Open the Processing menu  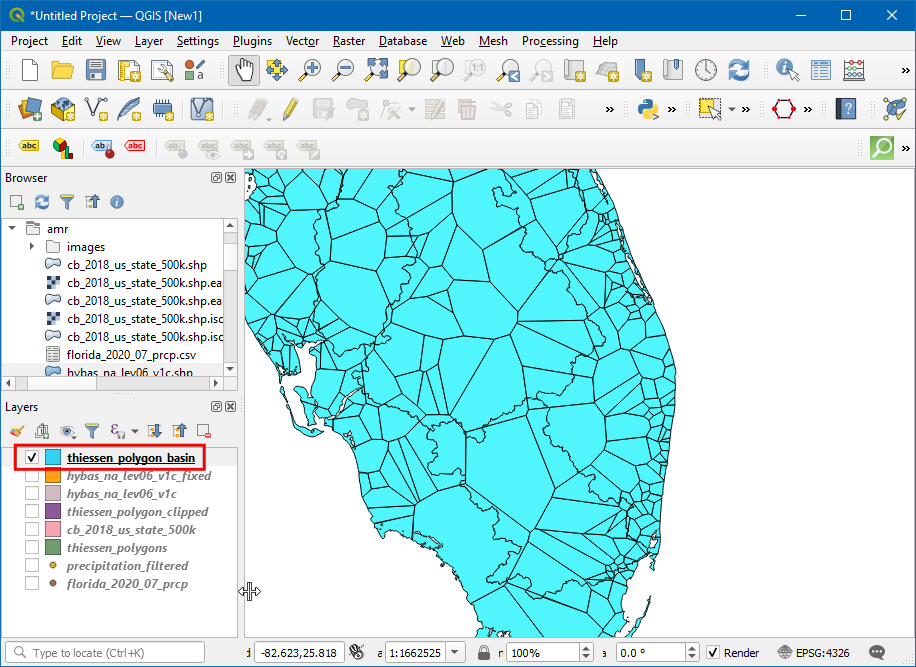[x=549, y=41]
